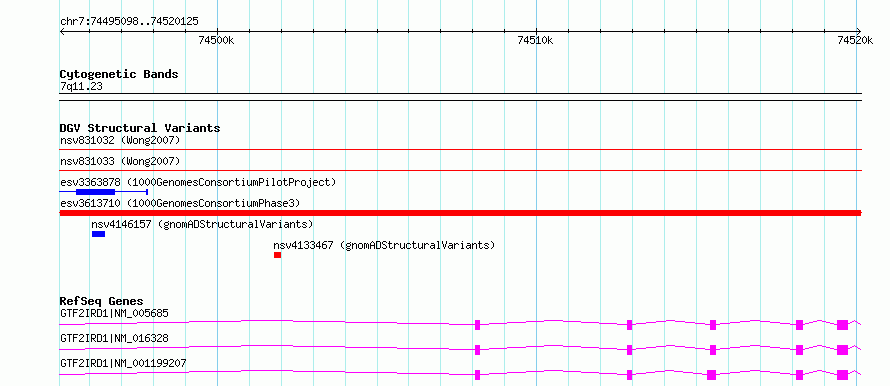Click the left arrowhead of the ruler

[x=62, y=31]
